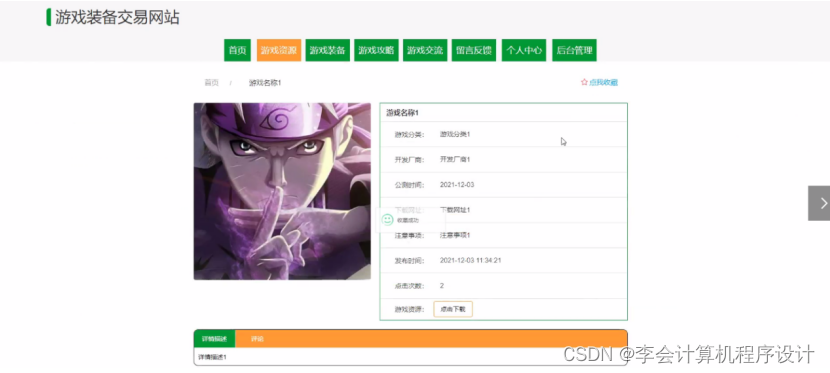Click the 游戏名称1 heading in the details panel
The height and width of the screenshot is (373, 830).
[x=403, y=113]
